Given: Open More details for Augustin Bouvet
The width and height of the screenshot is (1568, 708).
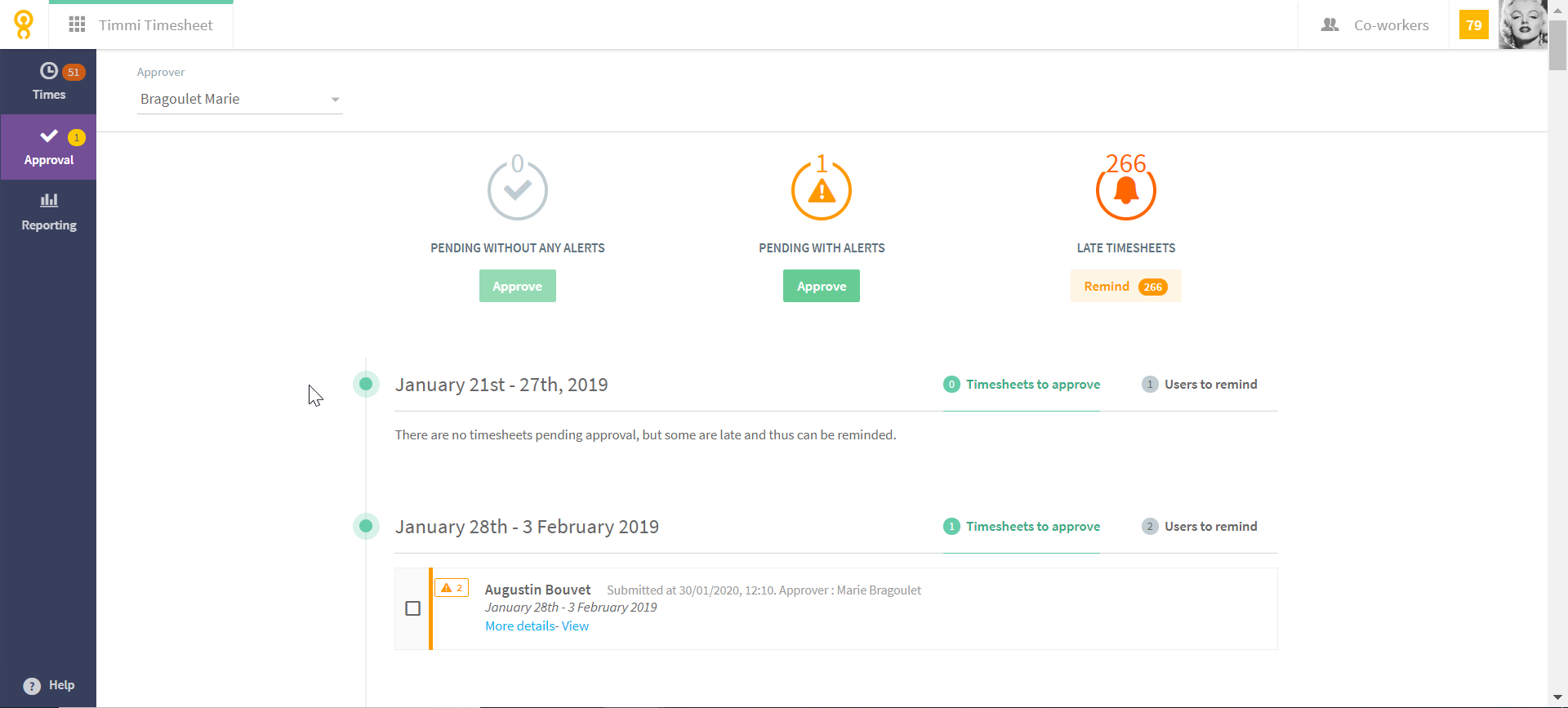Looking at the screenshot, I should tap(520, 626).
